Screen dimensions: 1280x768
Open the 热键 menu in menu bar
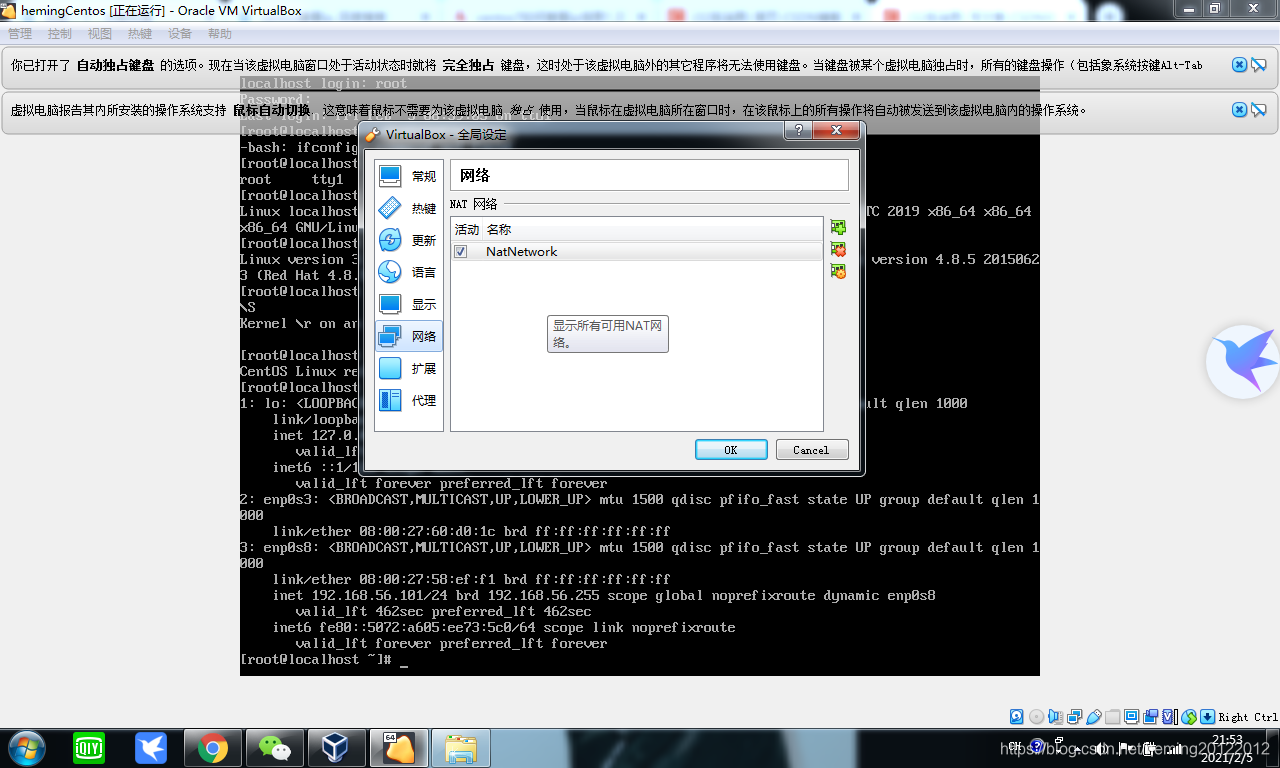(x=140, y=34)
